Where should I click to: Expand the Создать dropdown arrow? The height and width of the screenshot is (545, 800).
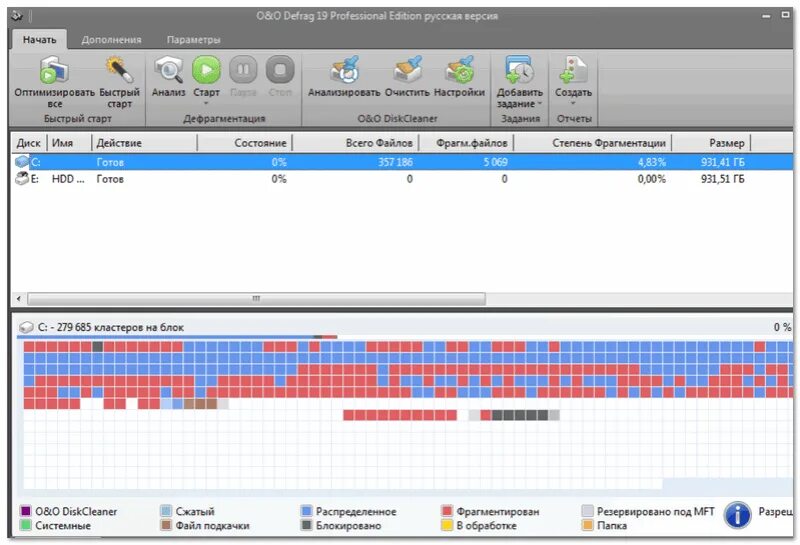573,104
